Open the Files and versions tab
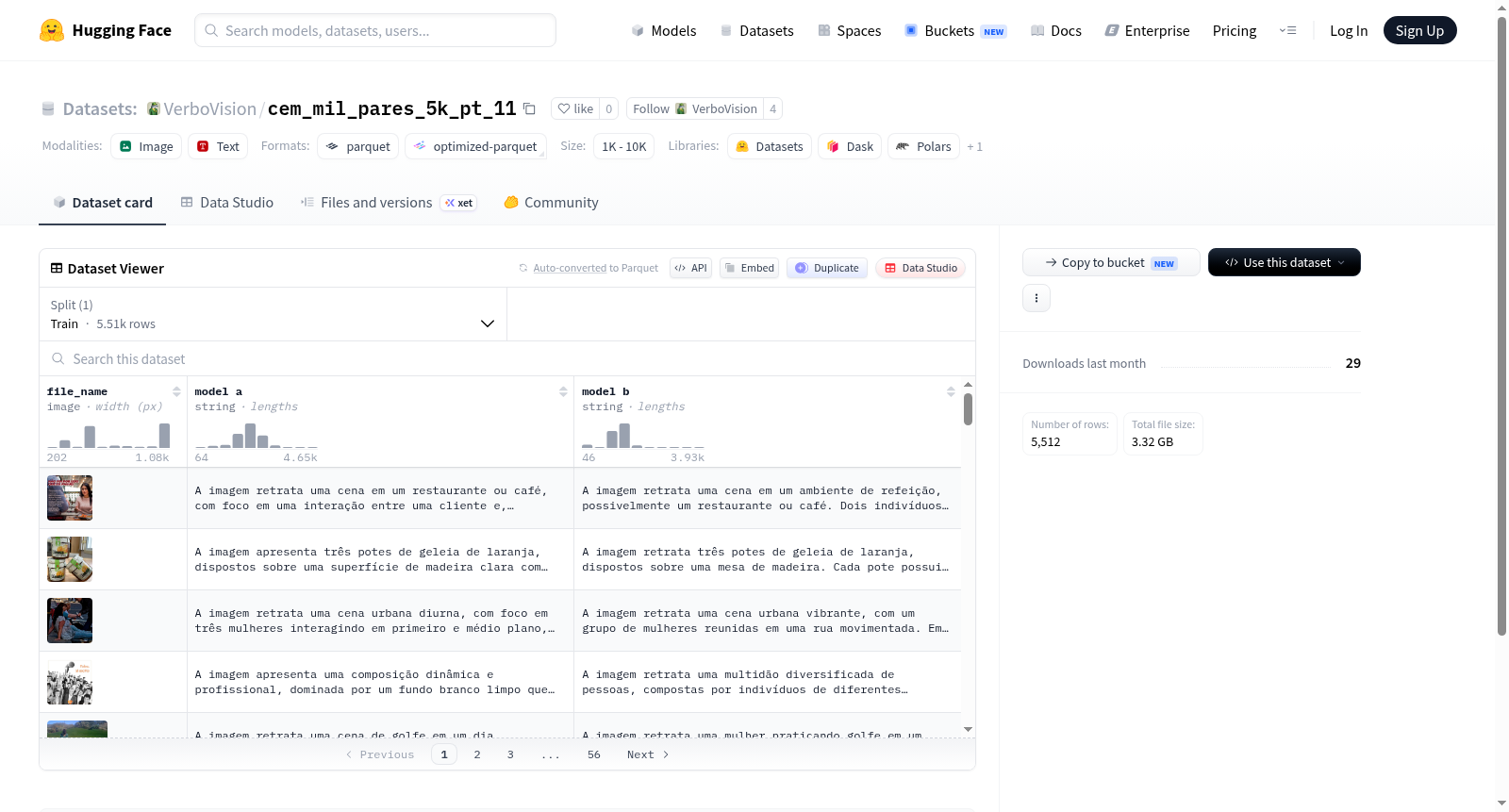Viewport: 1509px width, 812px height. pyautogui.click(x=389, y=203)
